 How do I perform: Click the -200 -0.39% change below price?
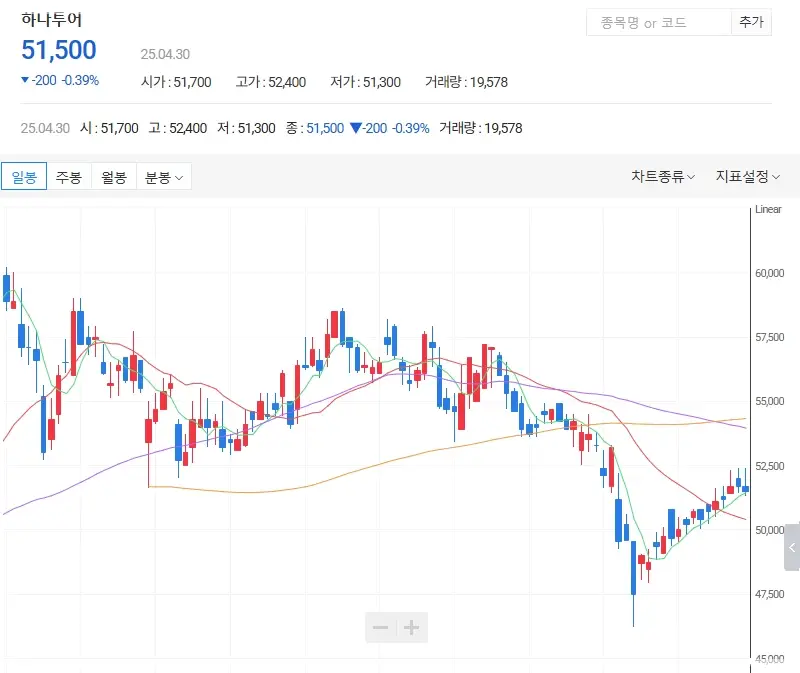tap(60, 80)
